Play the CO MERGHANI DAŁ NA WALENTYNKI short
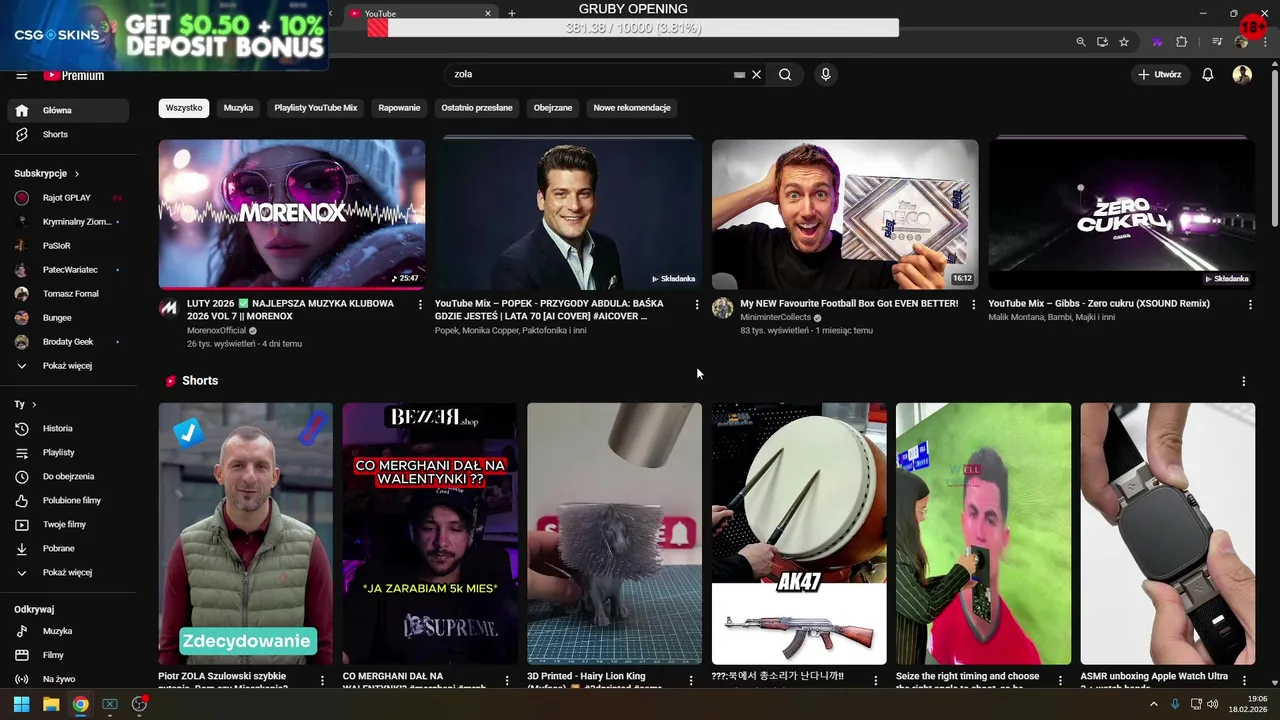 [x=430, y=534]
